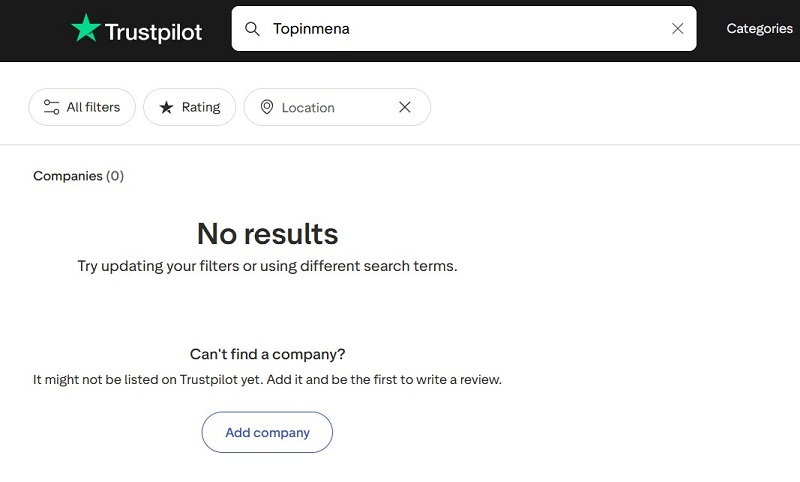800x482 pixels.
Task: Click the sliders icon in All filters
Action: pyautogui.click(x=51, y=107)
